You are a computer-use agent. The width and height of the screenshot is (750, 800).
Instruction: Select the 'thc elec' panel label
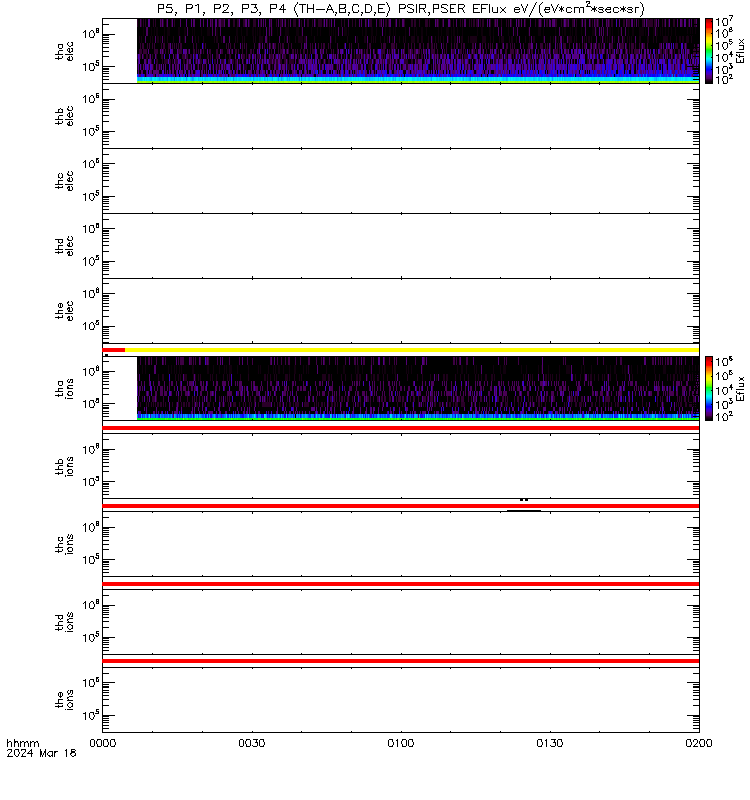tap(65, 181)
